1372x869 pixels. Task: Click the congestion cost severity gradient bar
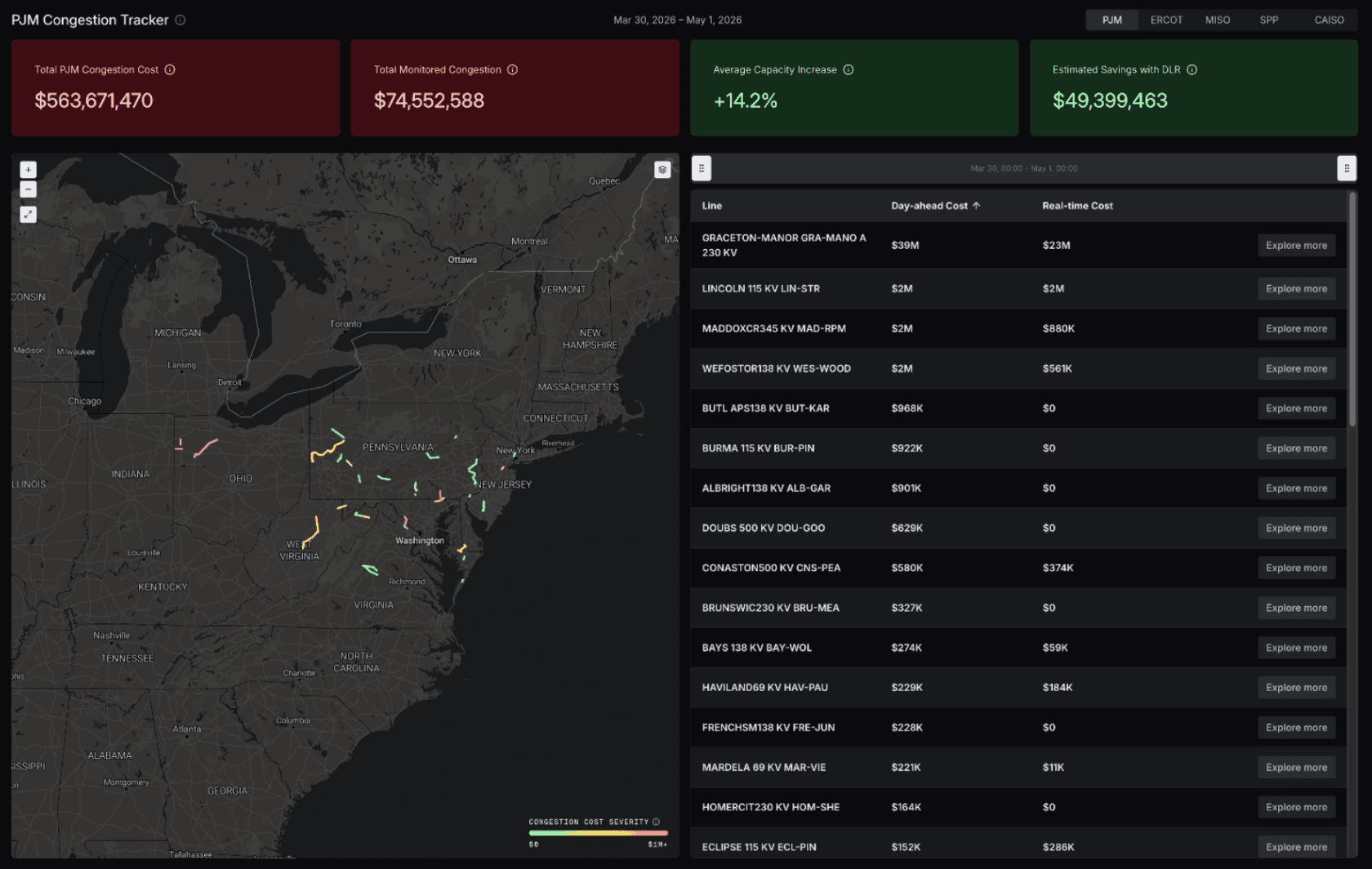(598, 833)
